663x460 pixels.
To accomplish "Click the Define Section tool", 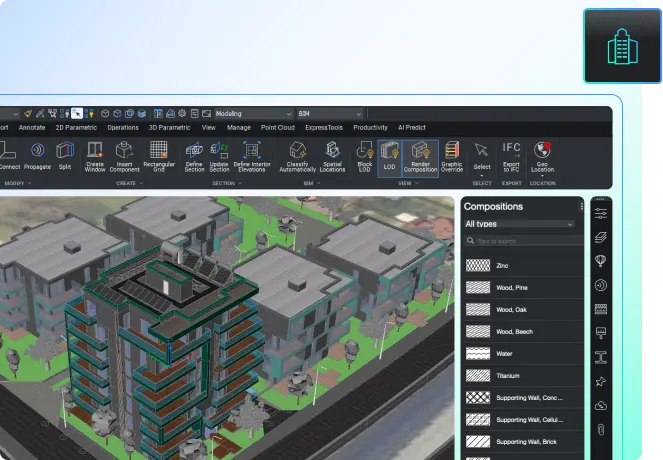I will pos(194,156).
